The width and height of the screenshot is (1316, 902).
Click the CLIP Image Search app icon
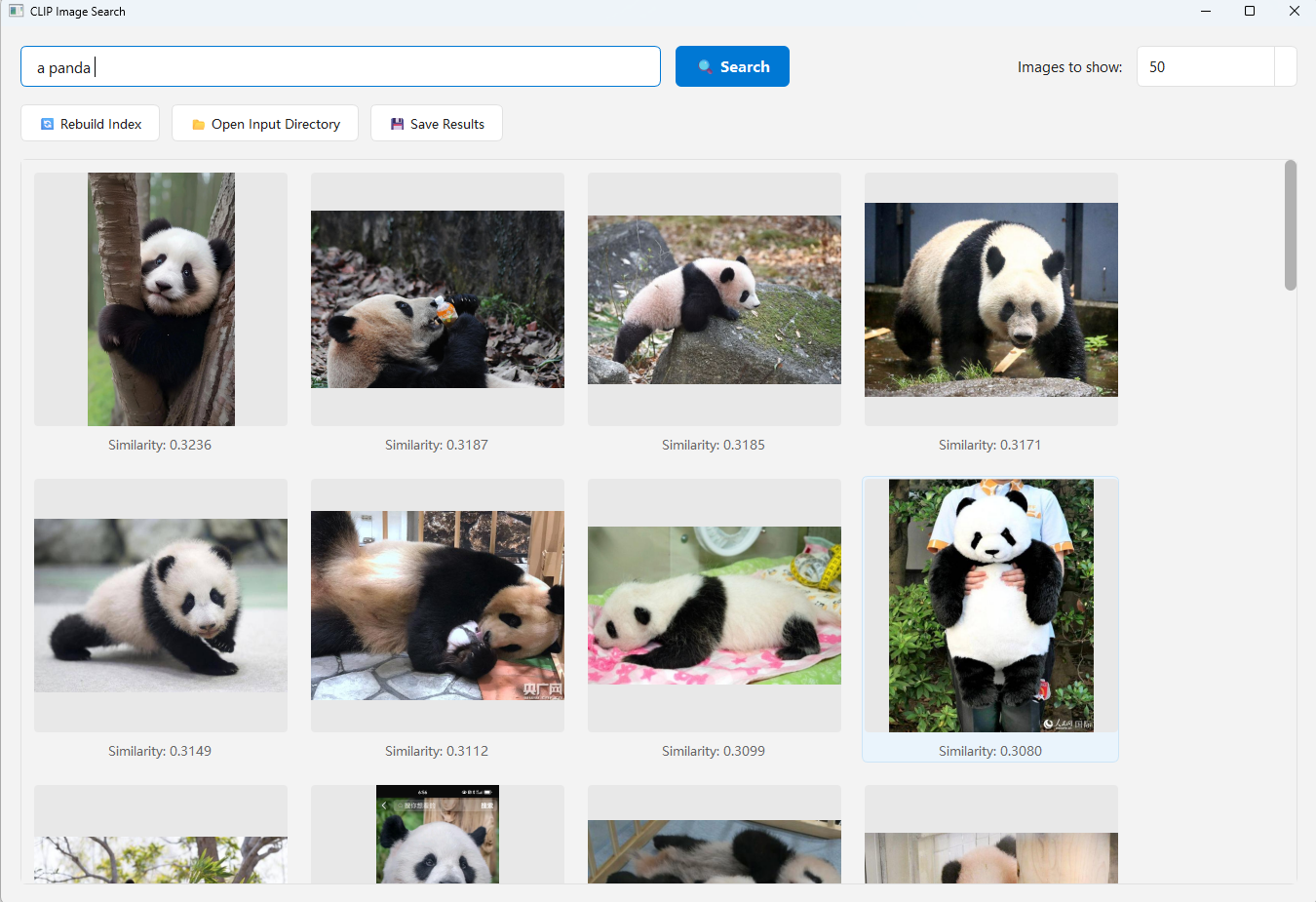coord(16,12)
